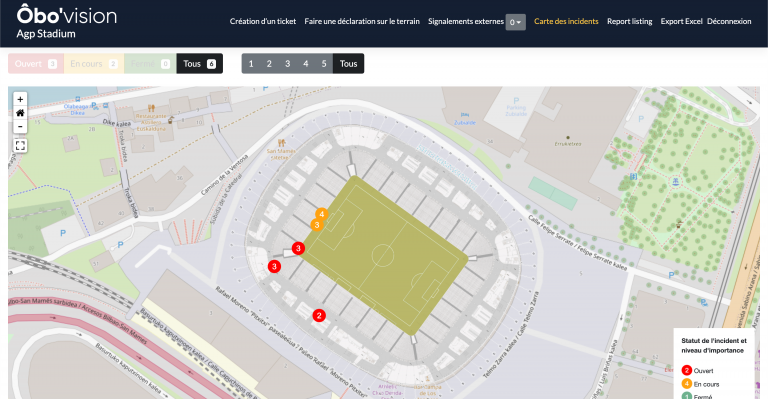
Task: Select red marker 3 touching pitch corner
Action: [298, 248]
